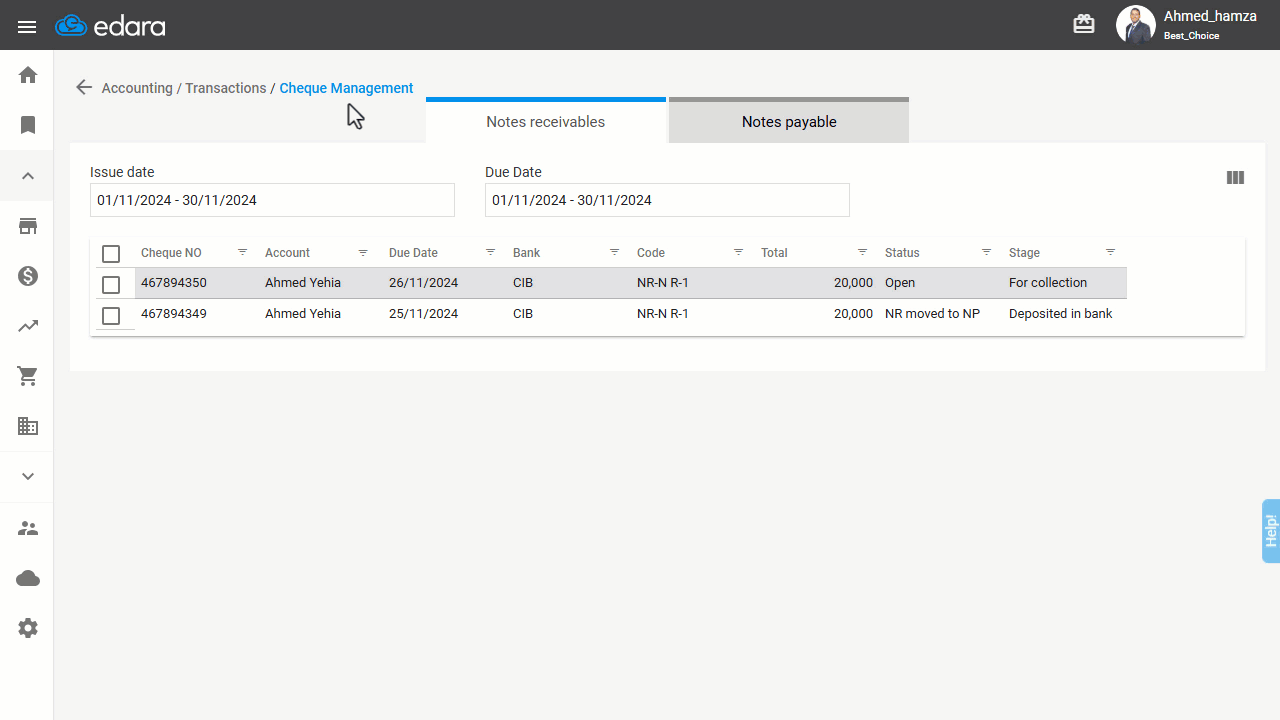Image resolution: width=1280 pixels, height=720 pixels.
Task: Open cloud sidebar icon
Action: coord(28,578)
